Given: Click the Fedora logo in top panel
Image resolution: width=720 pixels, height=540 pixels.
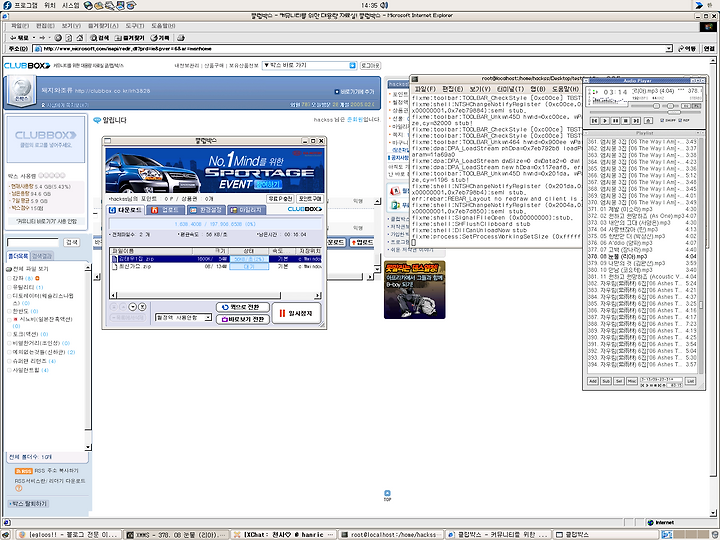Looking at the screenshot, I should coord(7,5).
